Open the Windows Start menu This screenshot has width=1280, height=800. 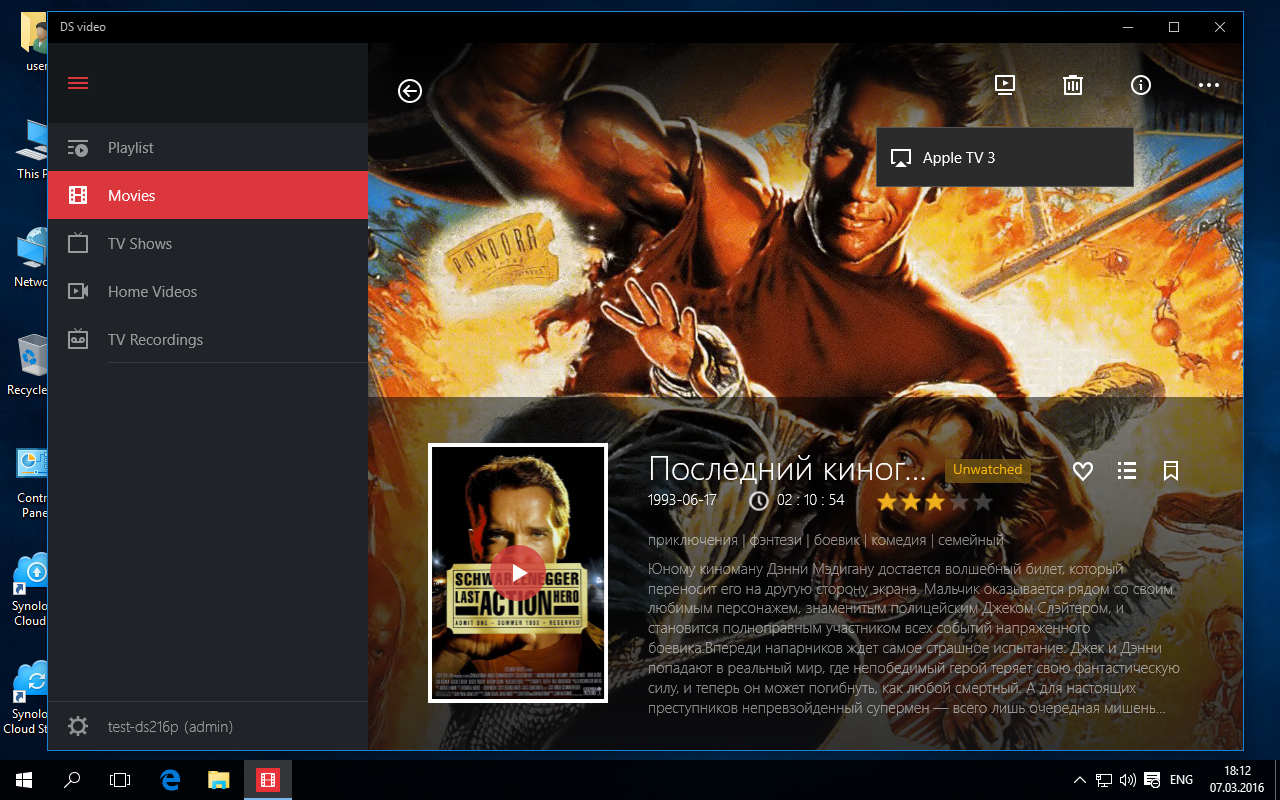click(24, 779)
